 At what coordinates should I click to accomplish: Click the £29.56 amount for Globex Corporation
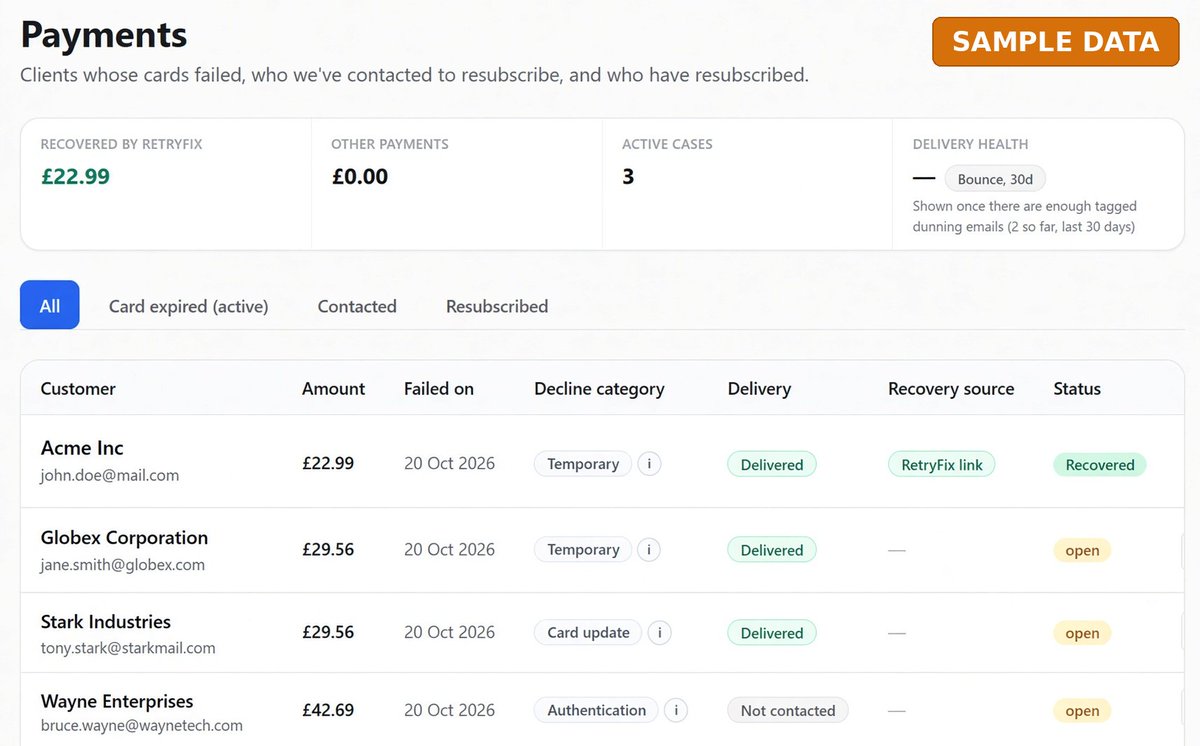pos(328,550)
